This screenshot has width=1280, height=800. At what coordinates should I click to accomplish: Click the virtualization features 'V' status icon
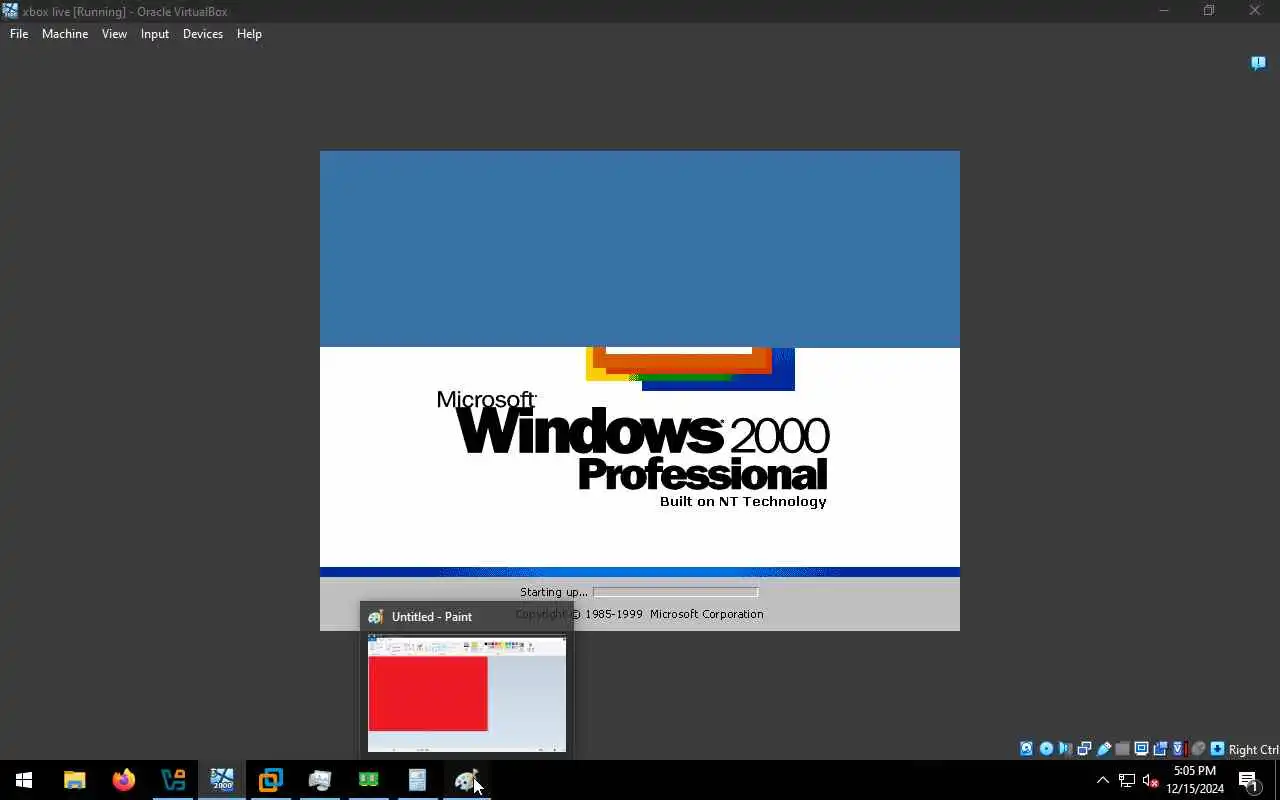pyautogui.click(x=1179, y=749)
